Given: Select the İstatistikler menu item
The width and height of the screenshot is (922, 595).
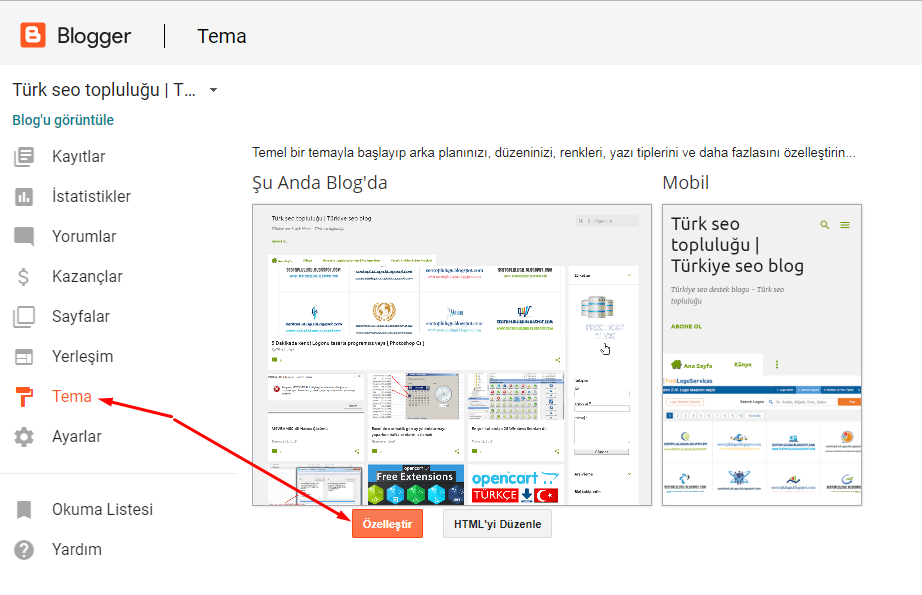Looking at the screenshot, I should click(91, 196).
